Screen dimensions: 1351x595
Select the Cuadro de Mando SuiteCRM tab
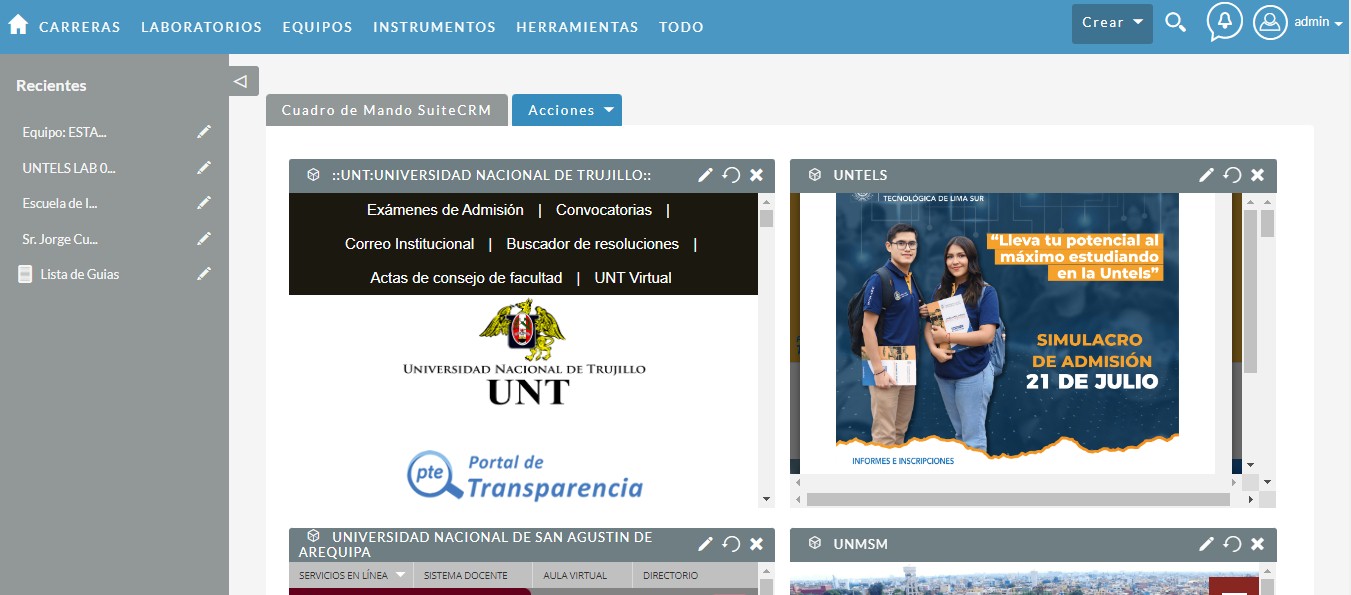386,111
